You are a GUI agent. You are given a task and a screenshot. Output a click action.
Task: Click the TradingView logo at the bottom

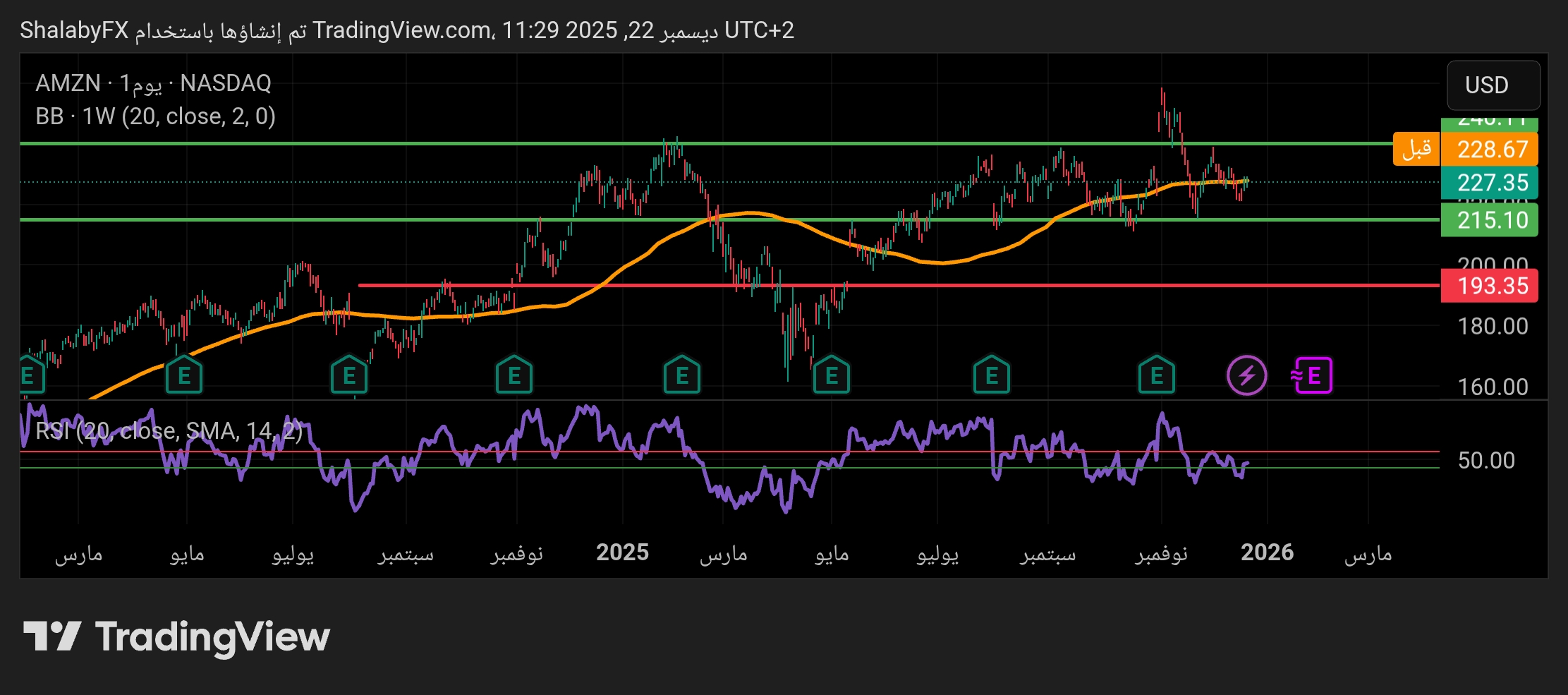click(176, 637)
